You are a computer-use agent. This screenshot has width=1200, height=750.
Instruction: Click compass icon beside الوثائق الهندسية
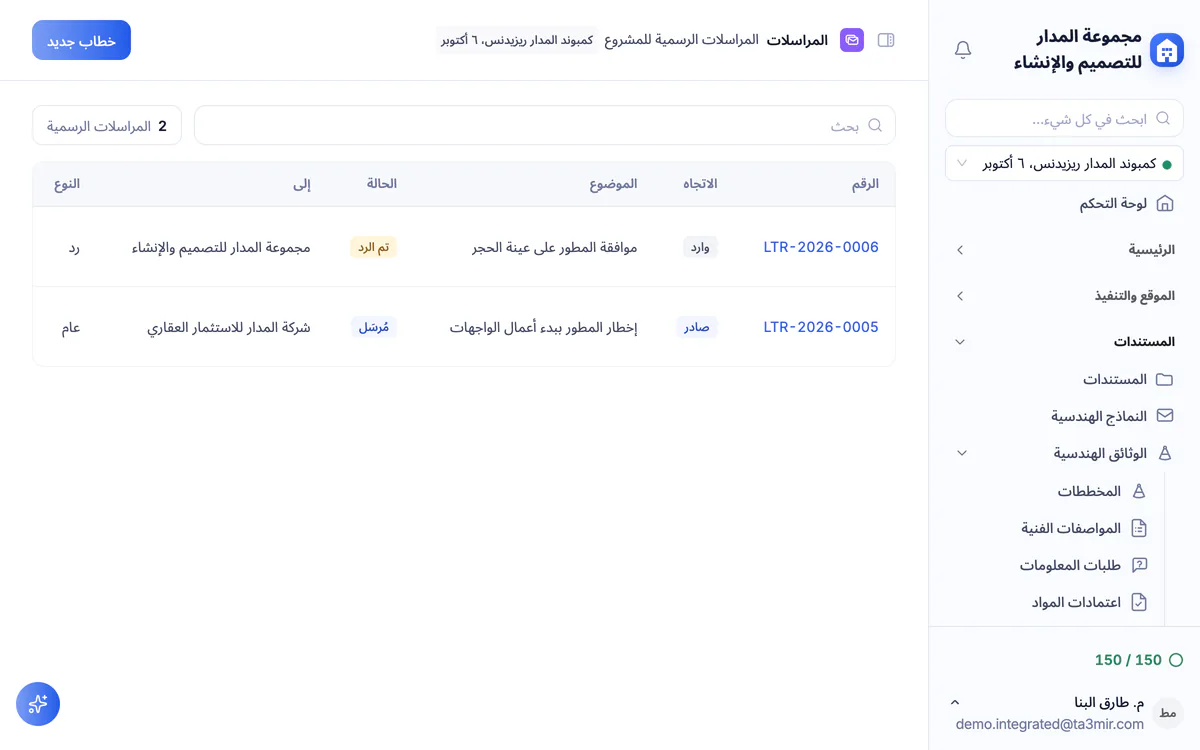click(x=1164, y=453)
